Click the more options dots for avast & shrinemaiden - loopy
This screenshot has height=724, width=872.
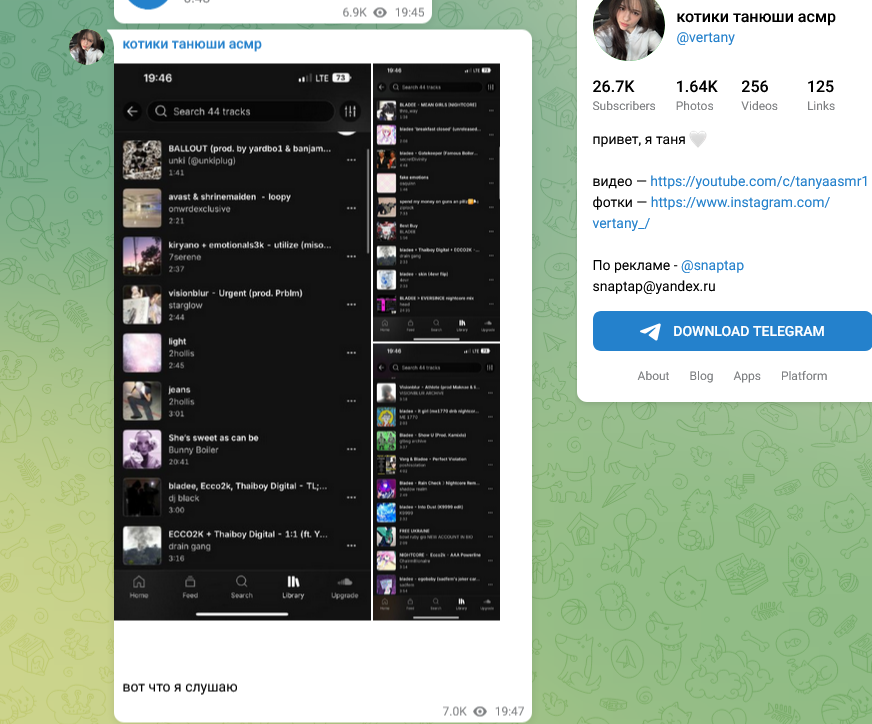click(x=351, y=208)
